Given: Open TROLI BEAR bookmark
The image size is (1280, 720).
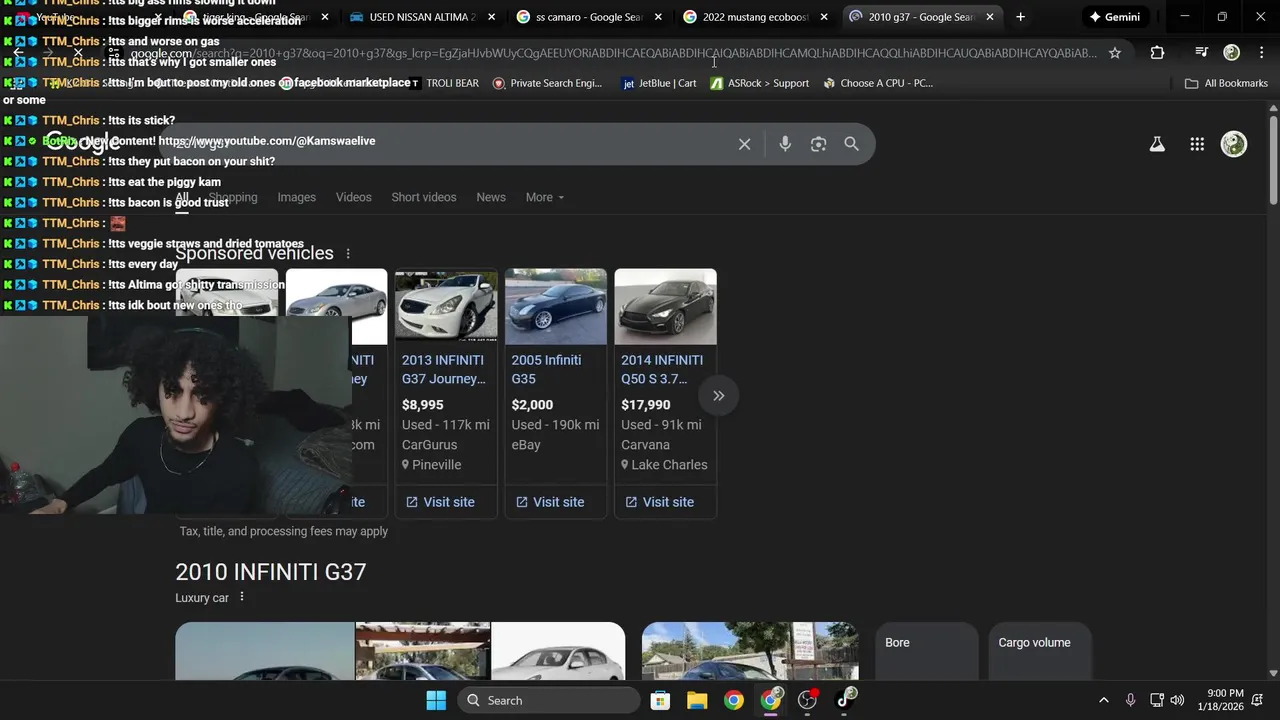Looking at the screenshot, I should coord(444,83).
